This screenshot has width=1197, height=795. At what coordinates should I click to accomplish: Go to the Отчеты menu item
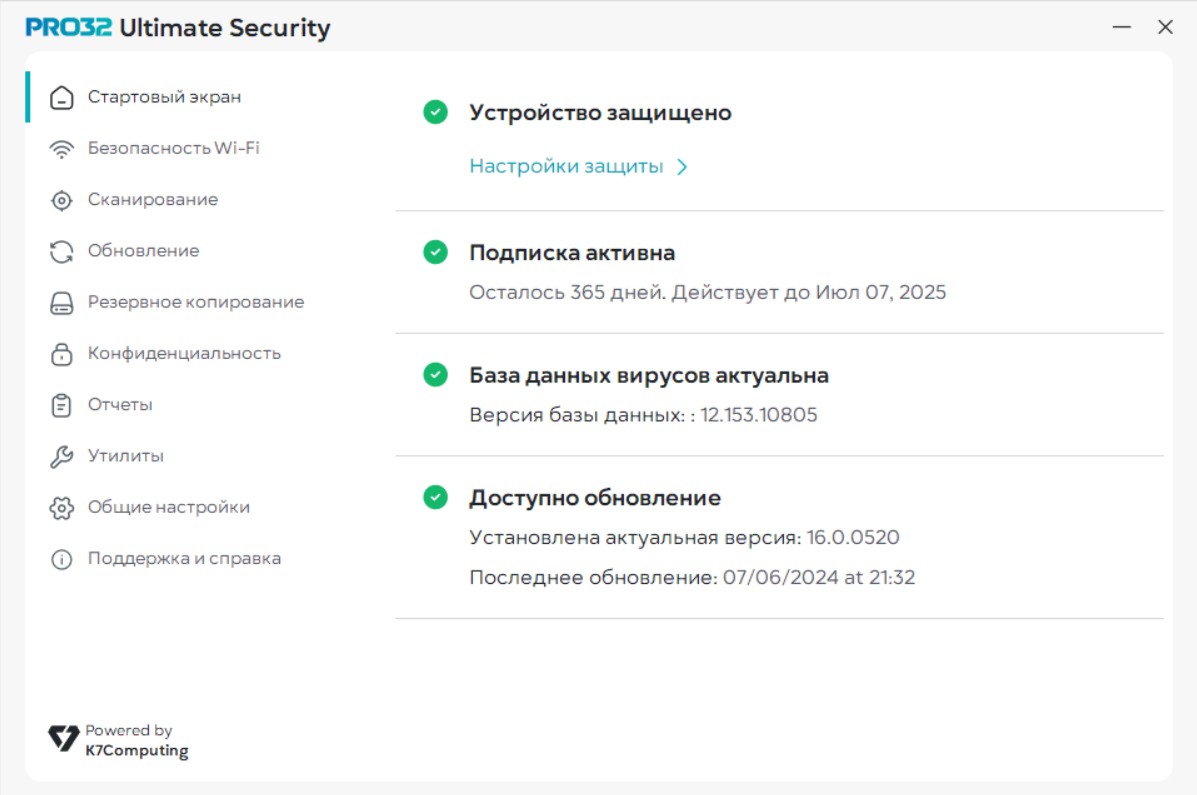pos(120,405)
